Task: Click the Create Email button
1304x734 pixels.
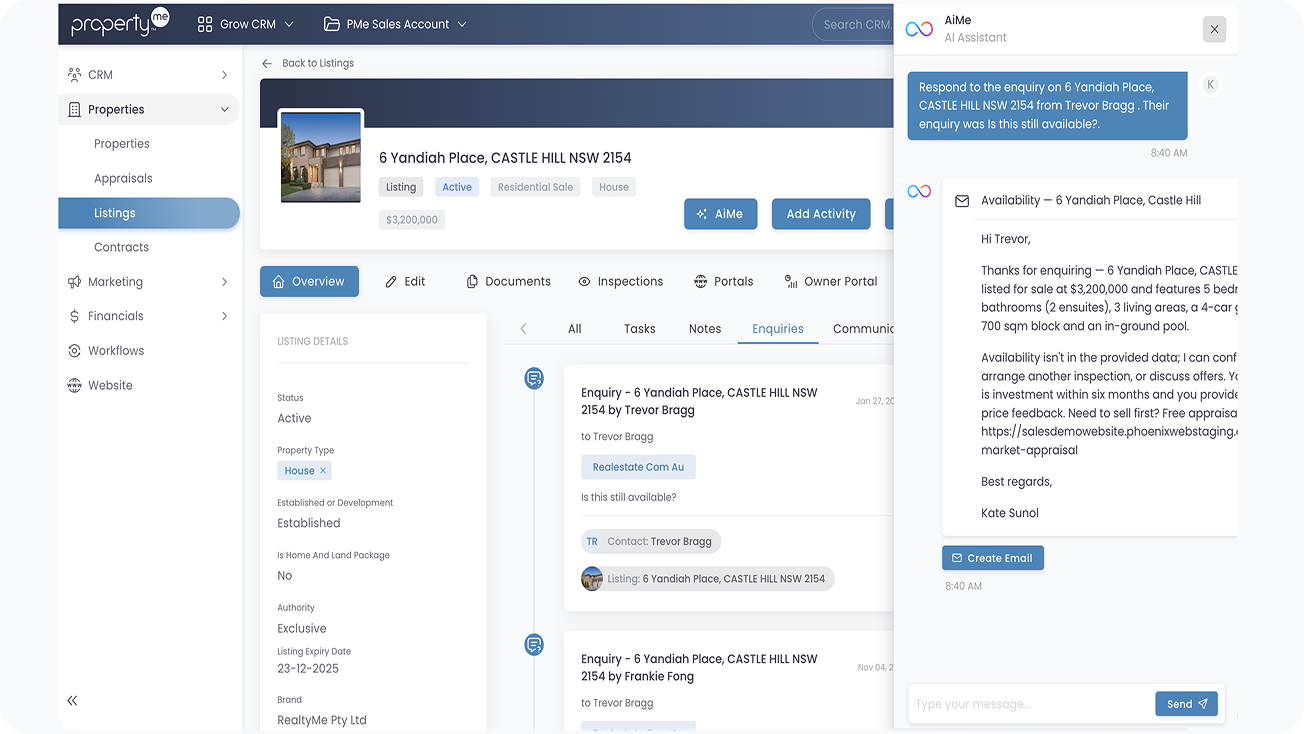Action: tap(992, 558)
